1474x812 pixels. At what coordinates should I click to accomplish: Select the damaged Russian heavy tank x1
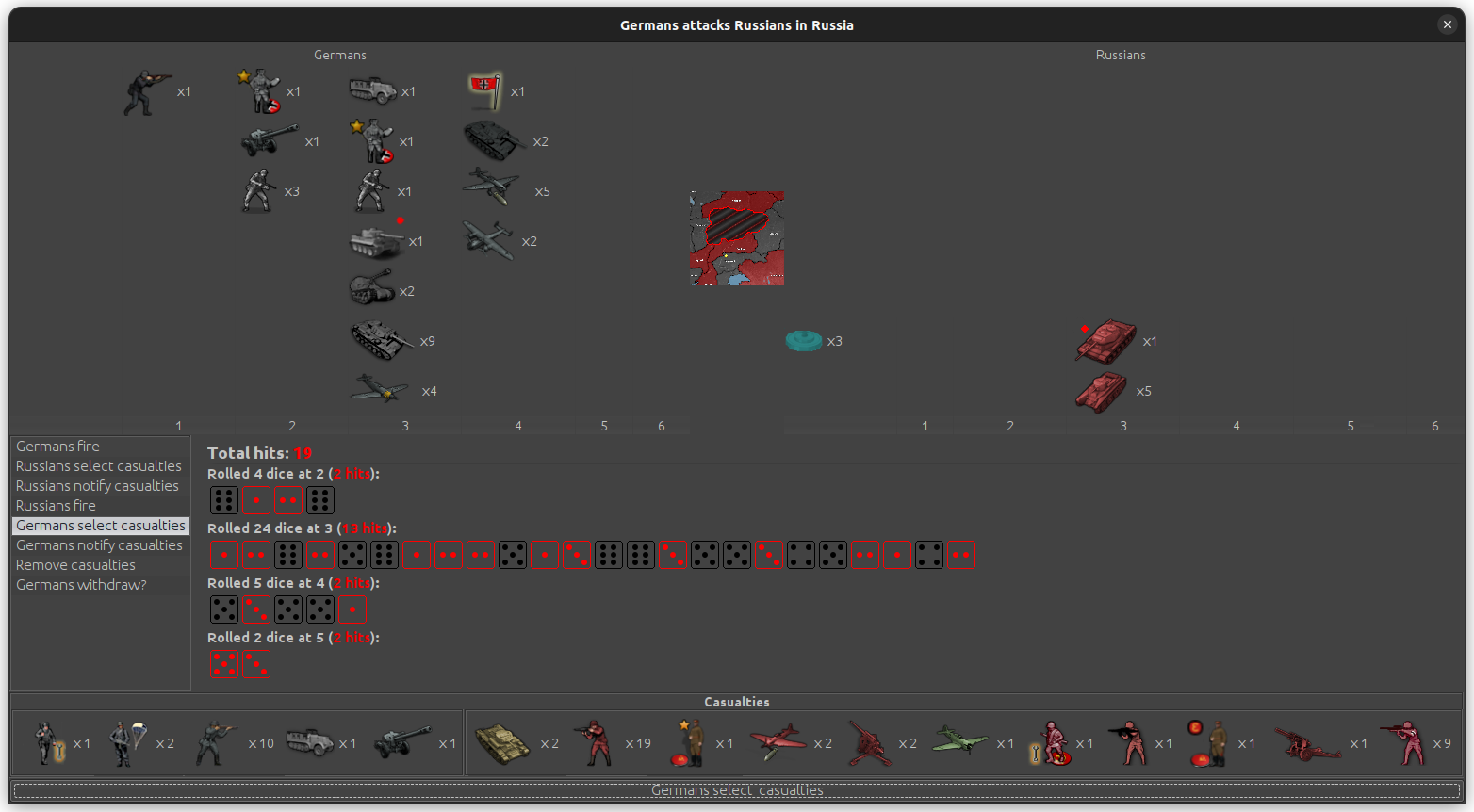click(x=1106, y=341)
